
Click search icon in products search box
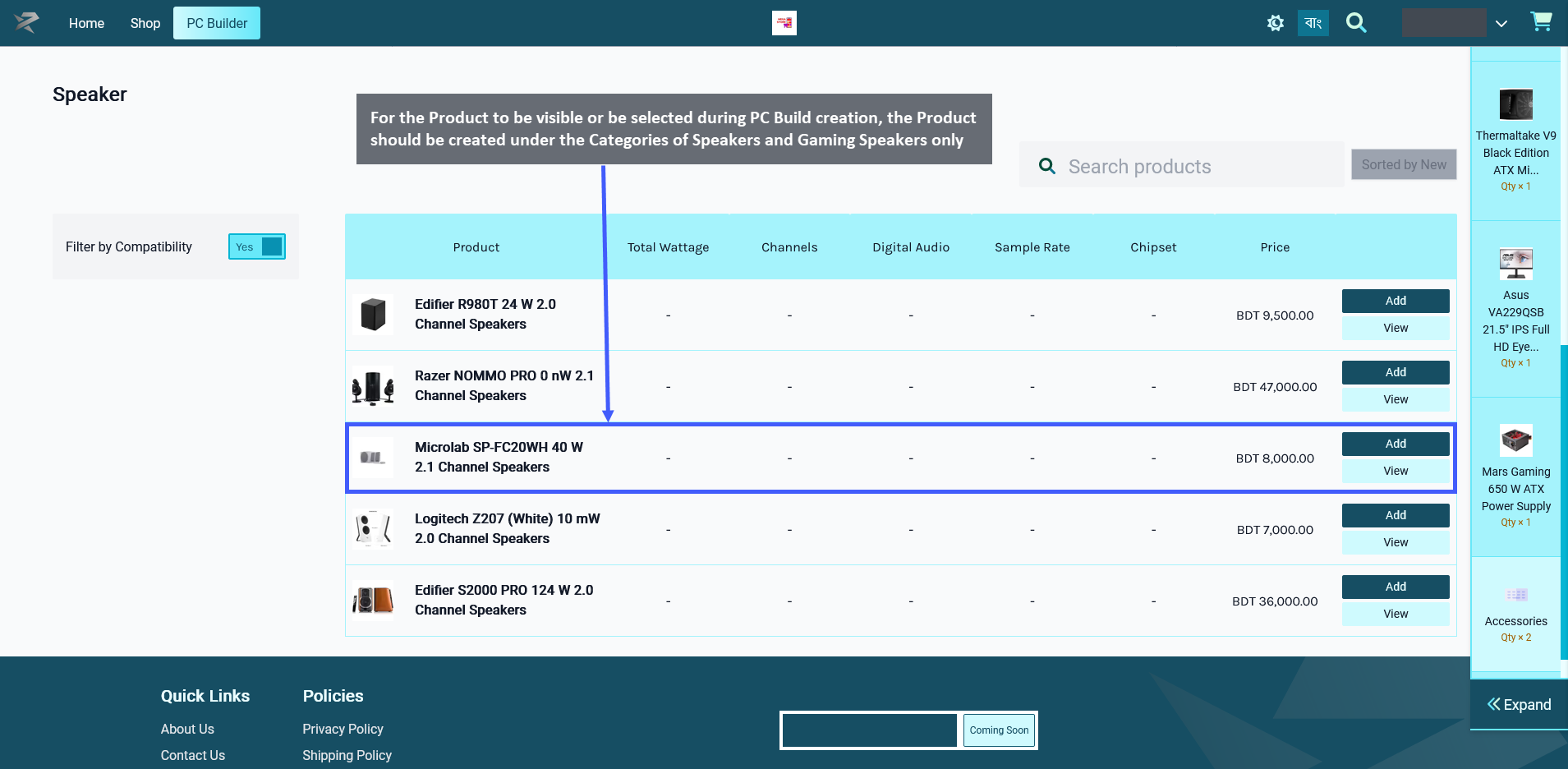pyautogui.click(x=1047, y=166)
